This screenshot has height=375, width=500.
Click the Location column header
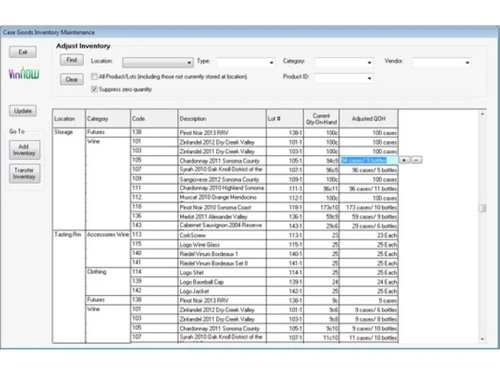click(69, 119)
